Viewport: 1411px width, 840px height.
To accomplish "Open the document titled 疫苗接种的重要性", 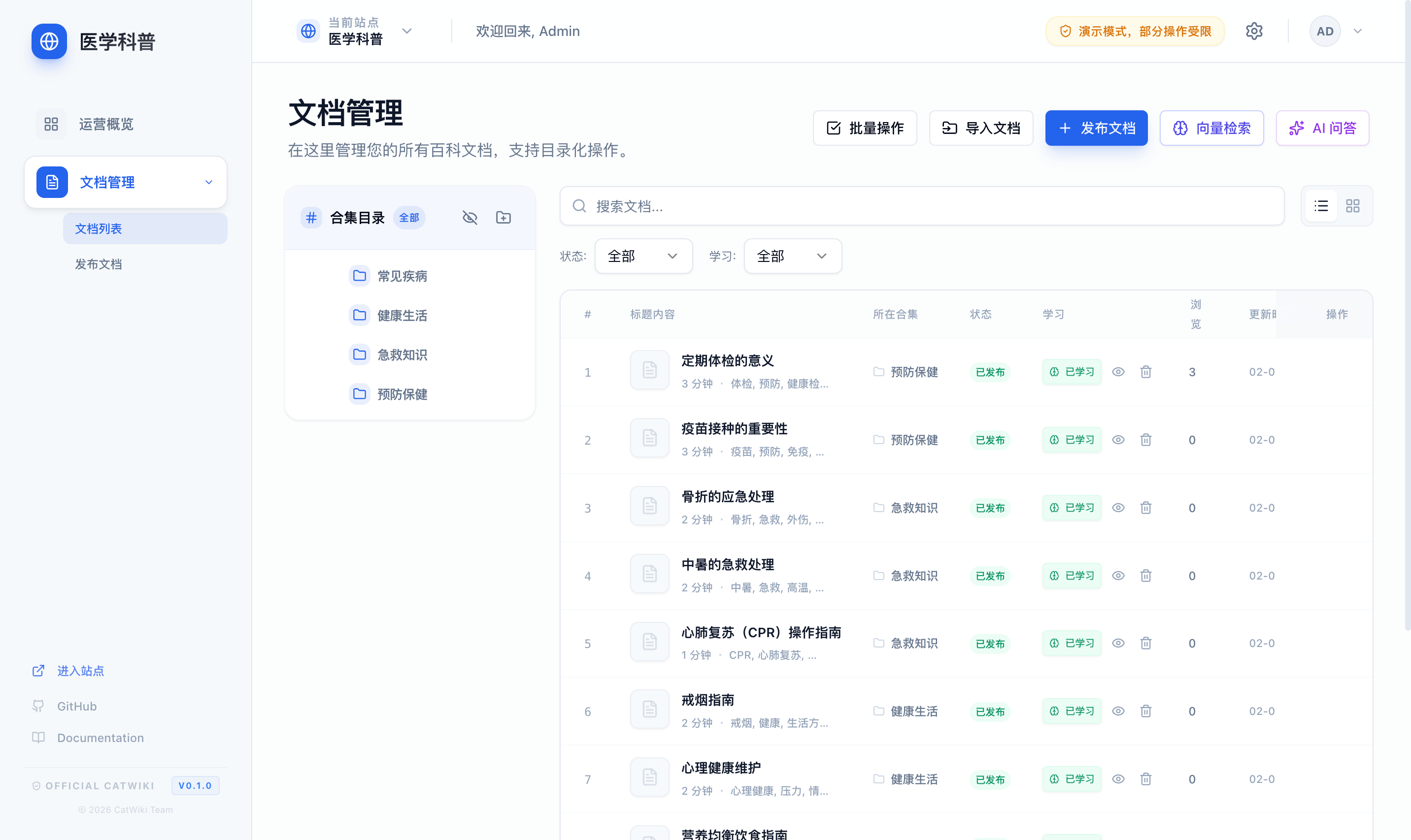I will click(x=735, y=428).
